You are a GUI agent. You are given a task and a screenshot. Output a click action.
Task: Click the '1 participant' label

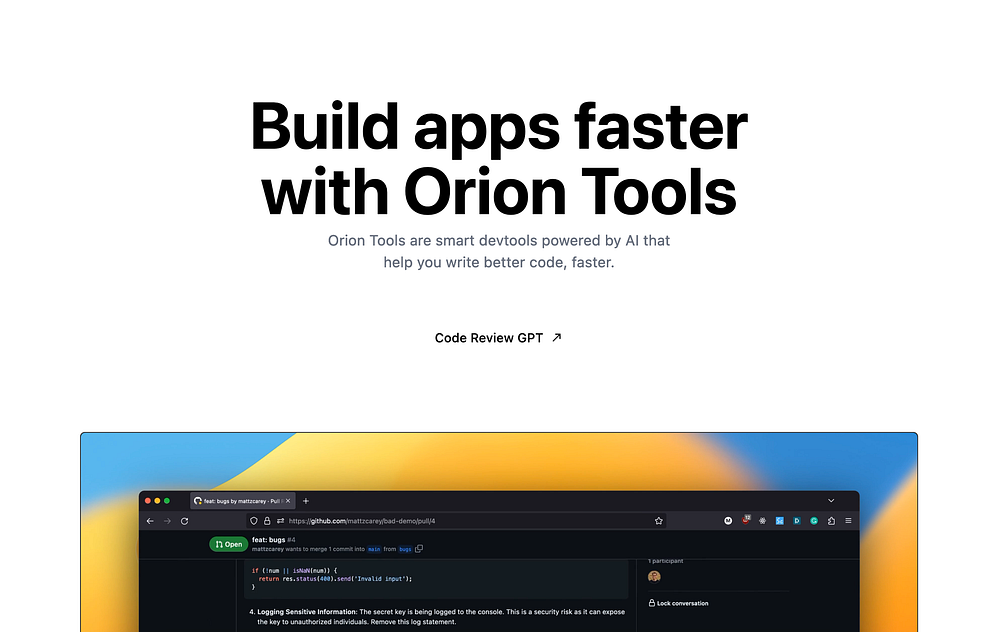click(665, 561)
